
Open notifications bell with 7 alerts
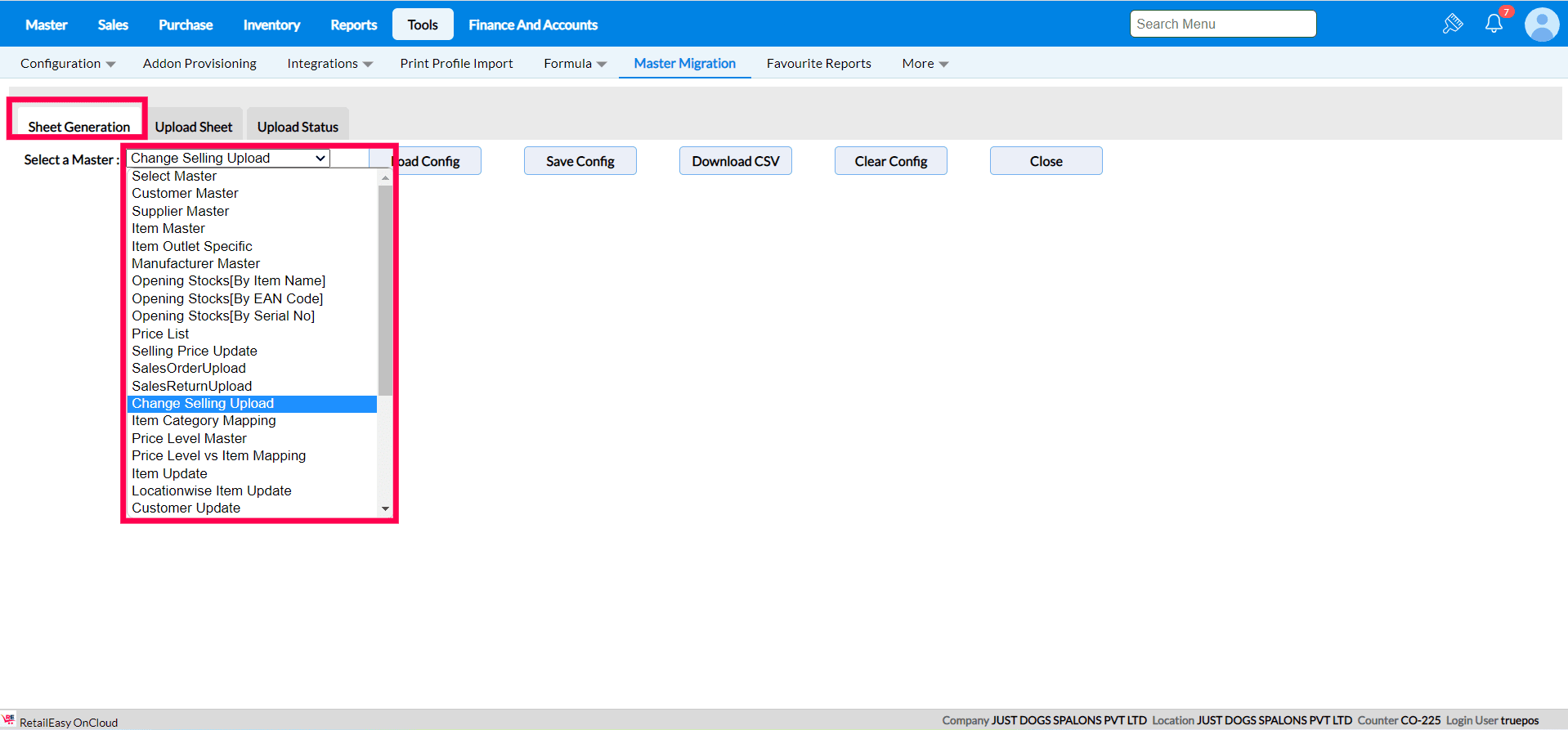click(x=1494, y=23)
